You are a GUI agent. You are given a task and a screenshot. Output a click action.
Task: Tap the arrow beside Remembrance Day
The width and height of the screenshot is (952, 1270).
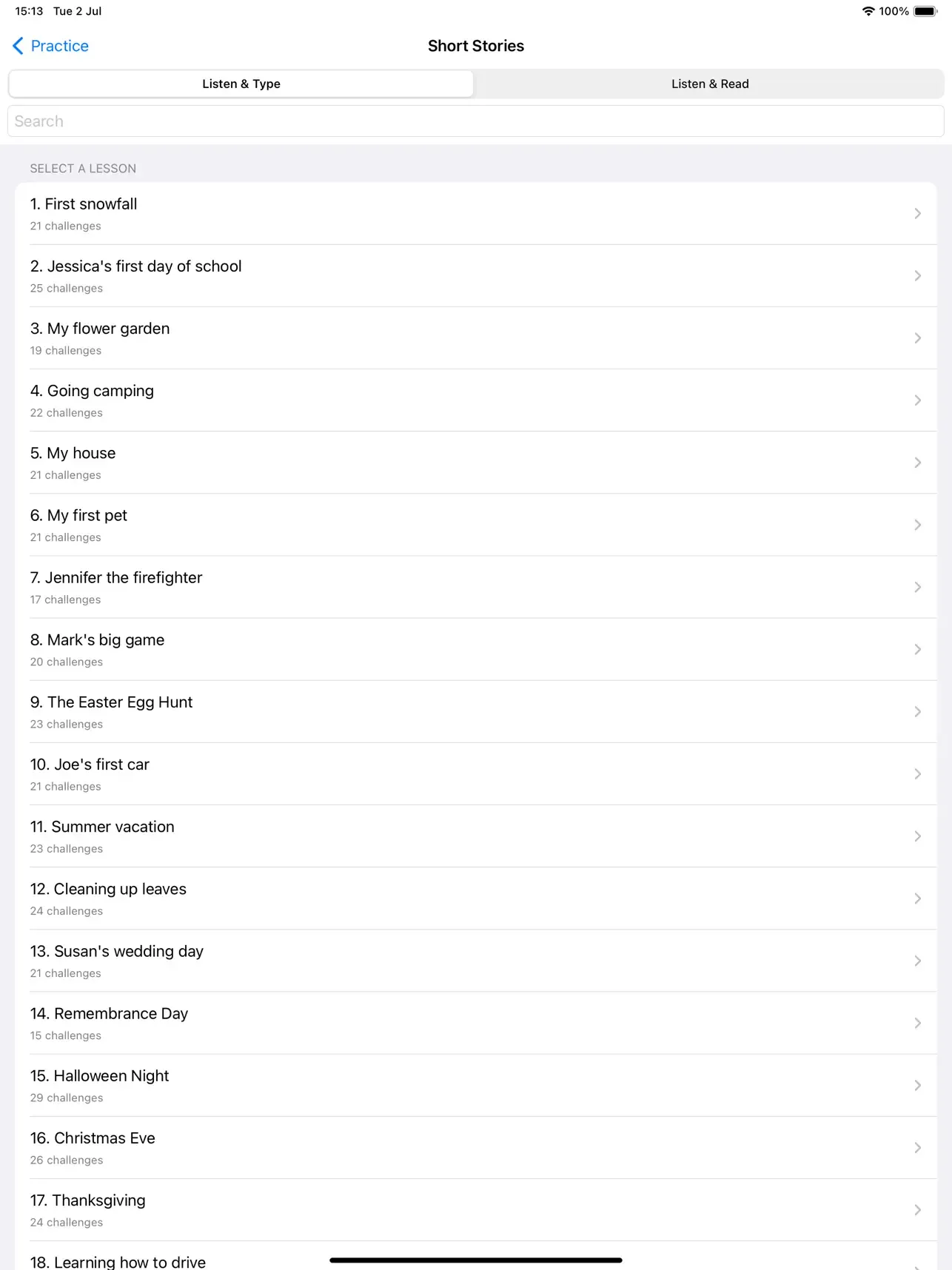tap(917, 1023)
